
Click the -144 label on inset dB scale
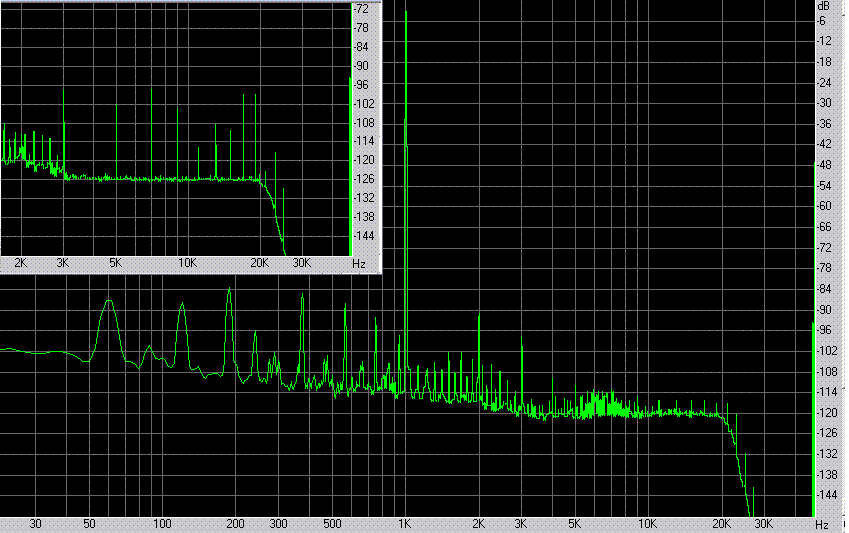pos(364,236)
